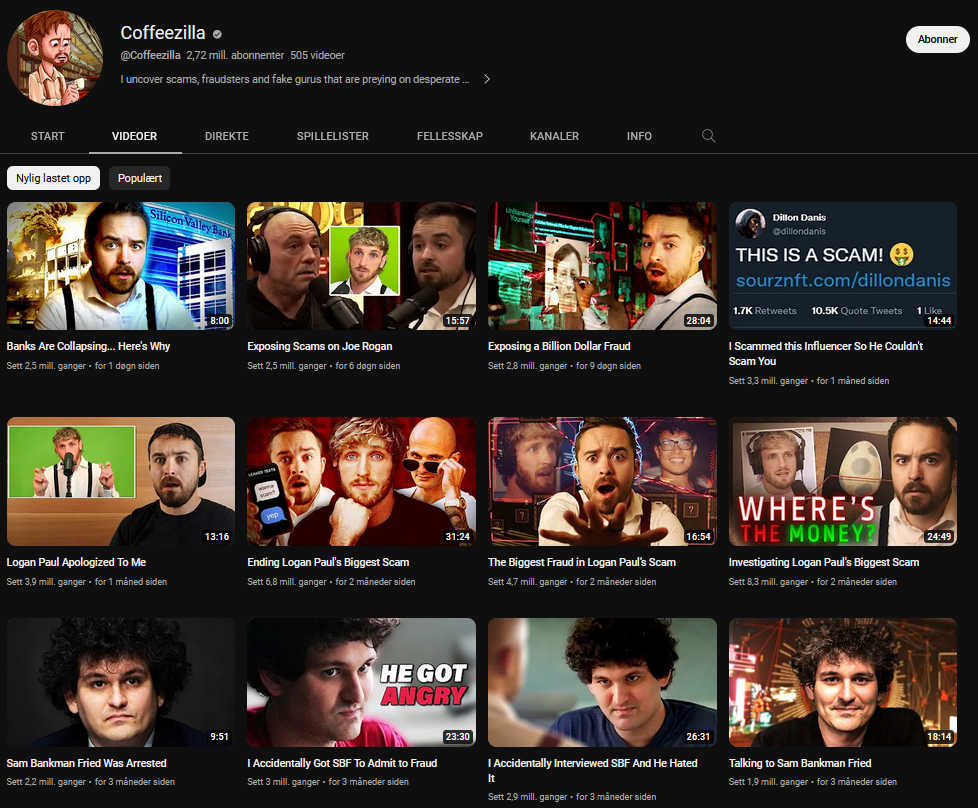Select the 'Nylig lastet opp' filter chip
This screenshot has width=978, height=808.
click(53, 178)
